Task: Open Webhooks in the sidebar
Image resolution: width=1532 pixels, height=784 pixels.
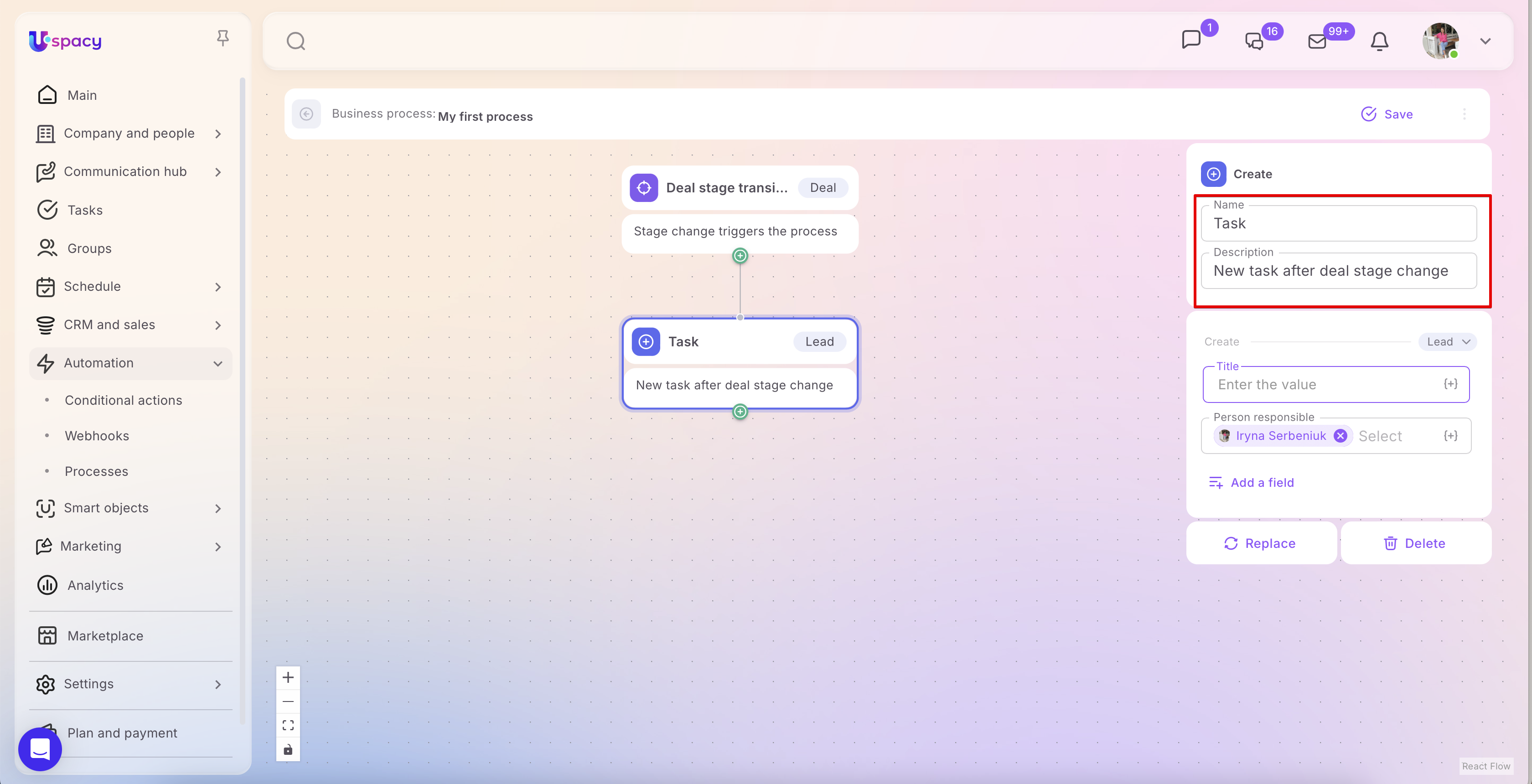Action: pos(97,436)
